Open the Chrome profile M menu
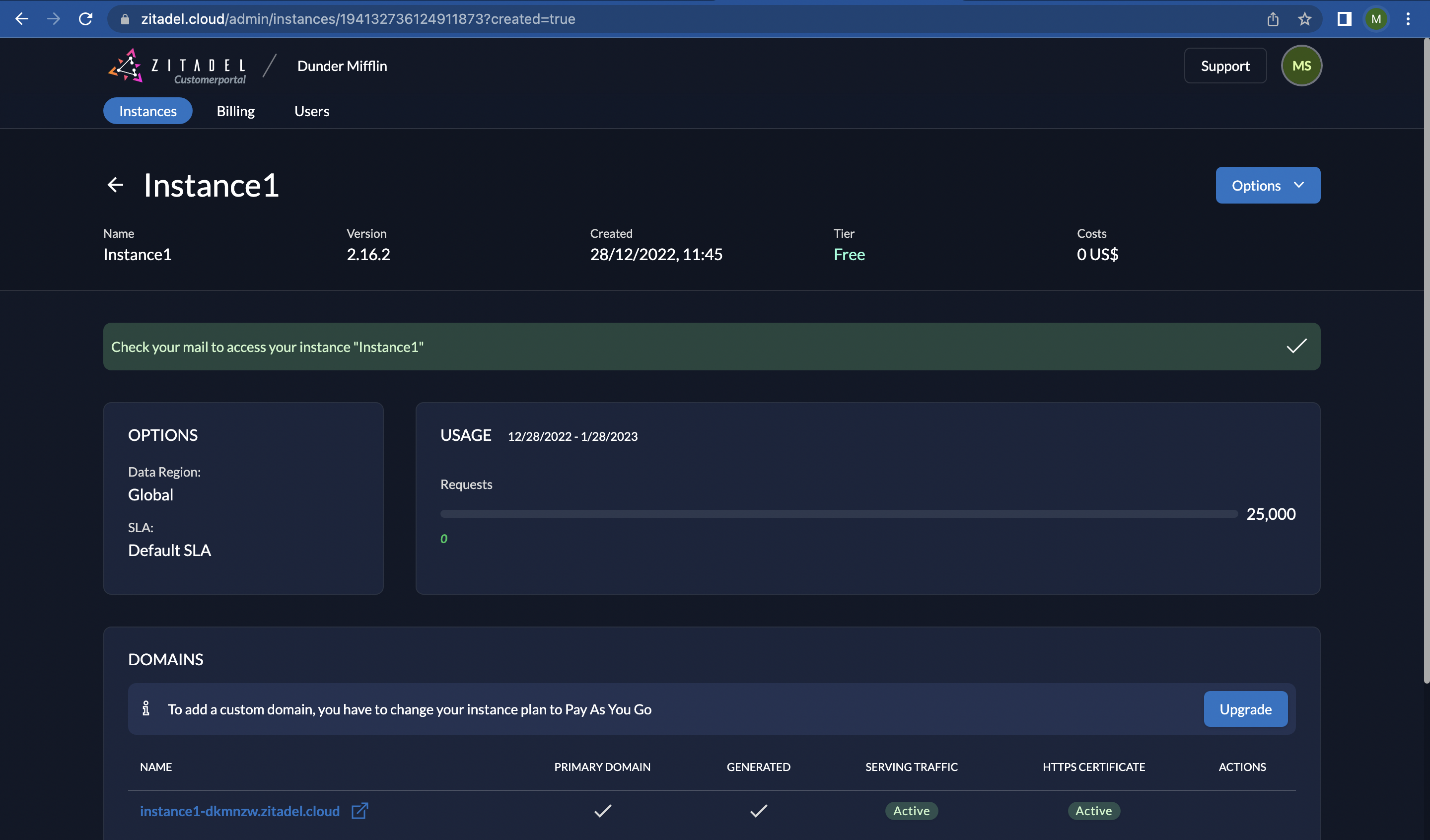This screenshot has width=1430, height=840. point(1375,19)
